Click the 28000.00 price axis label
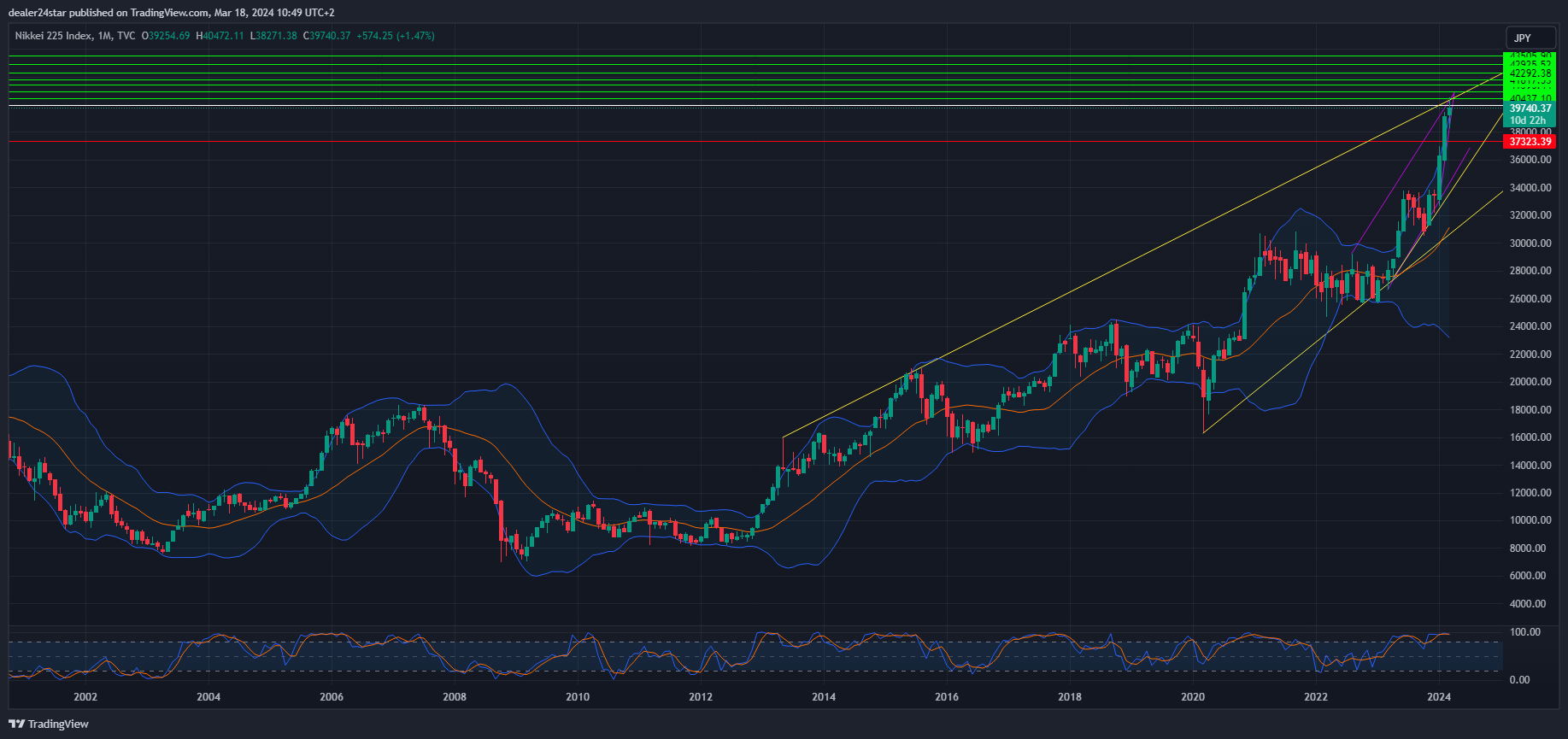Image resolution: width=1568 pixels, height=739 pixels. point(1530,271)
